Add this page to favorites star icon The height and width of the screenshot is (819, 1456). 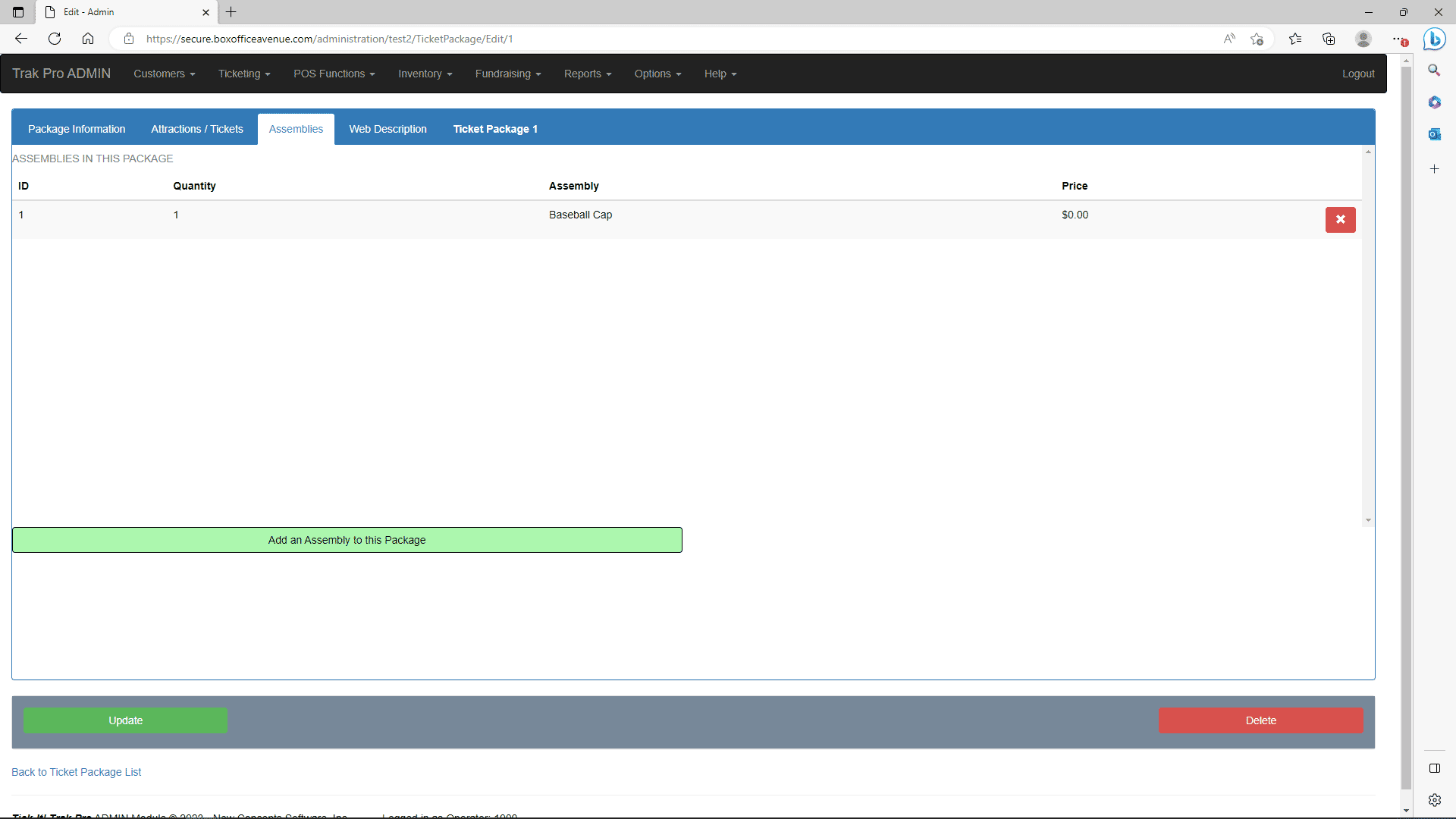pos(1257,39)
